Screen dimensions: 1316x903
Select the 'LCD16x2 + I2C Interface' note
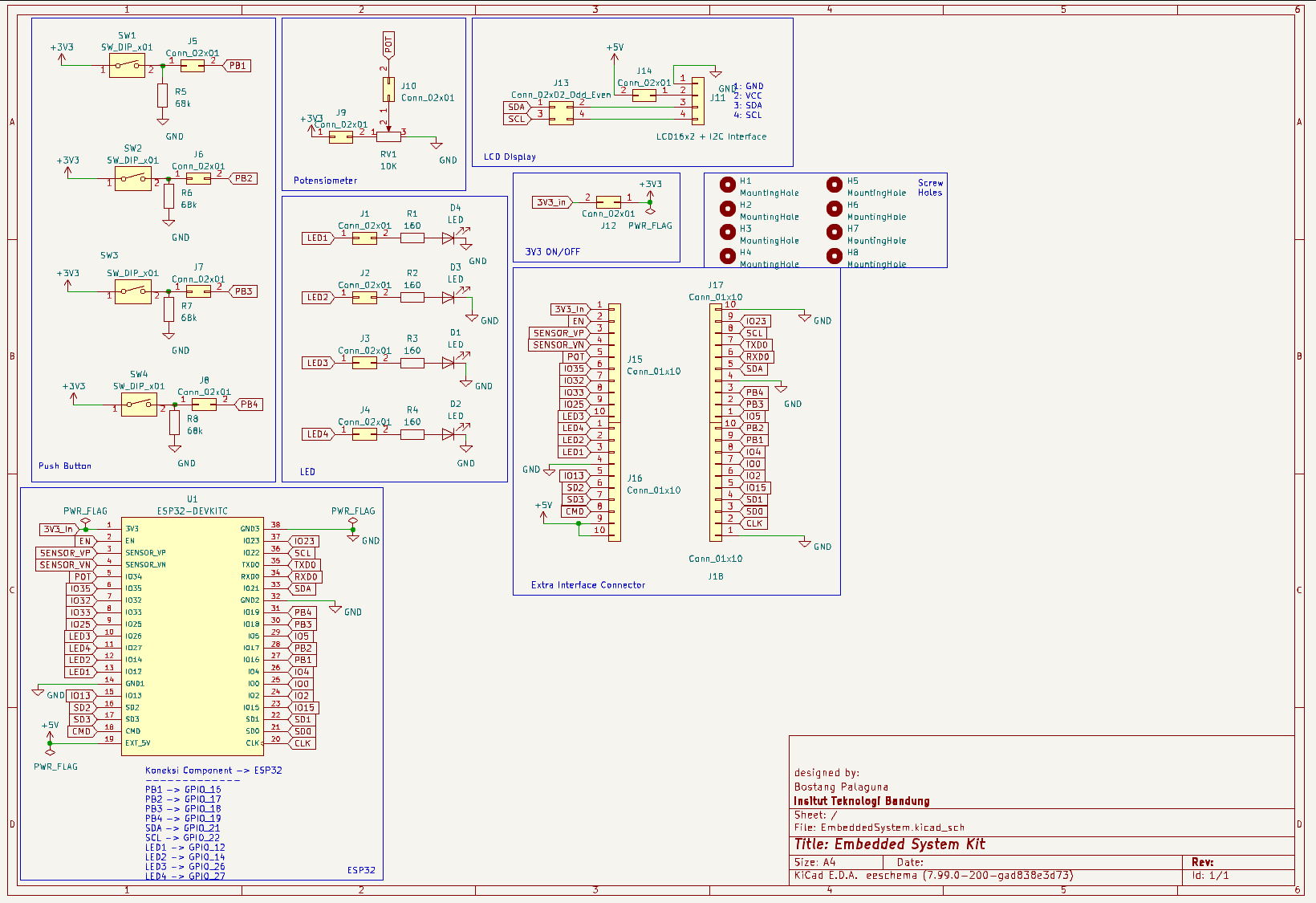tap(711, 136)
